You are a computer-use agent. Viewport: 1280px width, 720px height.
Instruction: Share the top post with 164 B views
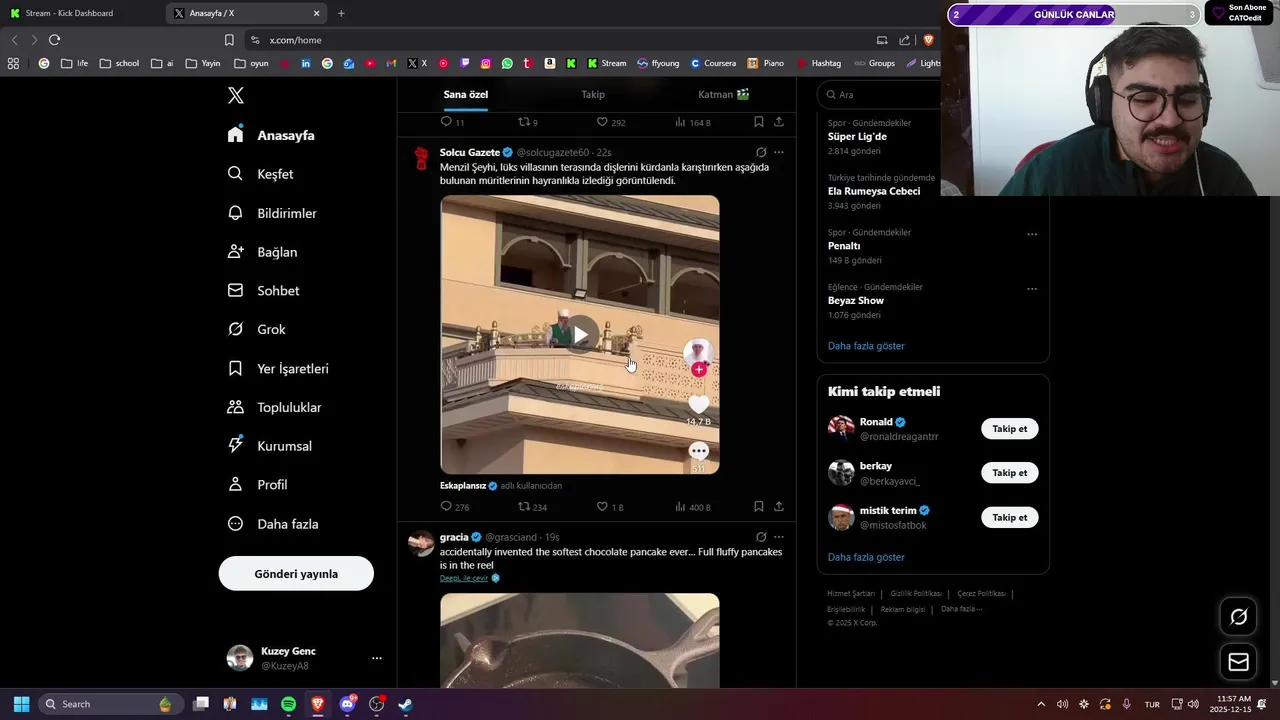(779, 122)
